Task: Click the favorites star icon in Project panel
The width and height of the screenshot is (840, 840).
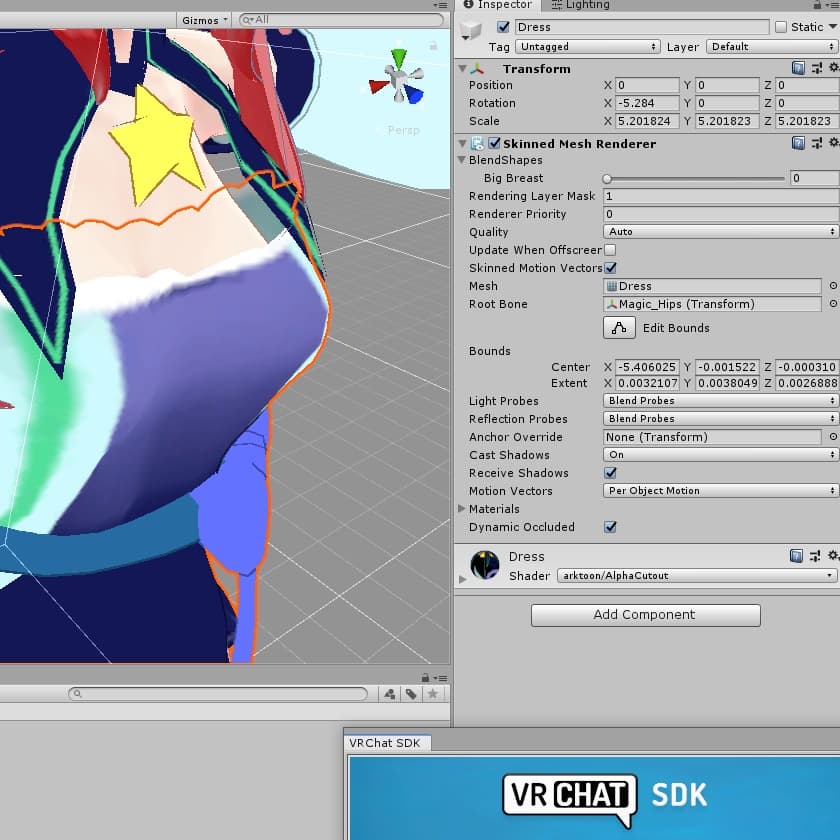Action: point(432,694)
